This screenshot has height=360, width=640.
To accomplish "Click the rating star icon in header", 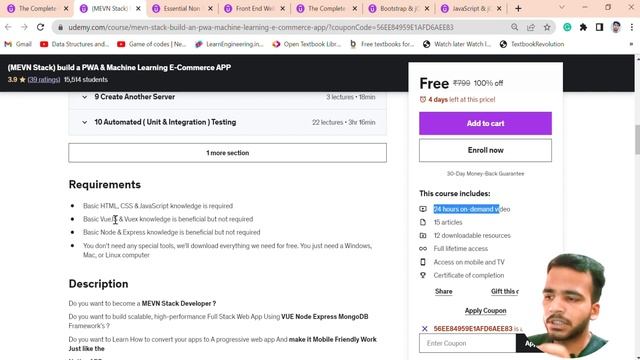I will (x=22, y=80).
